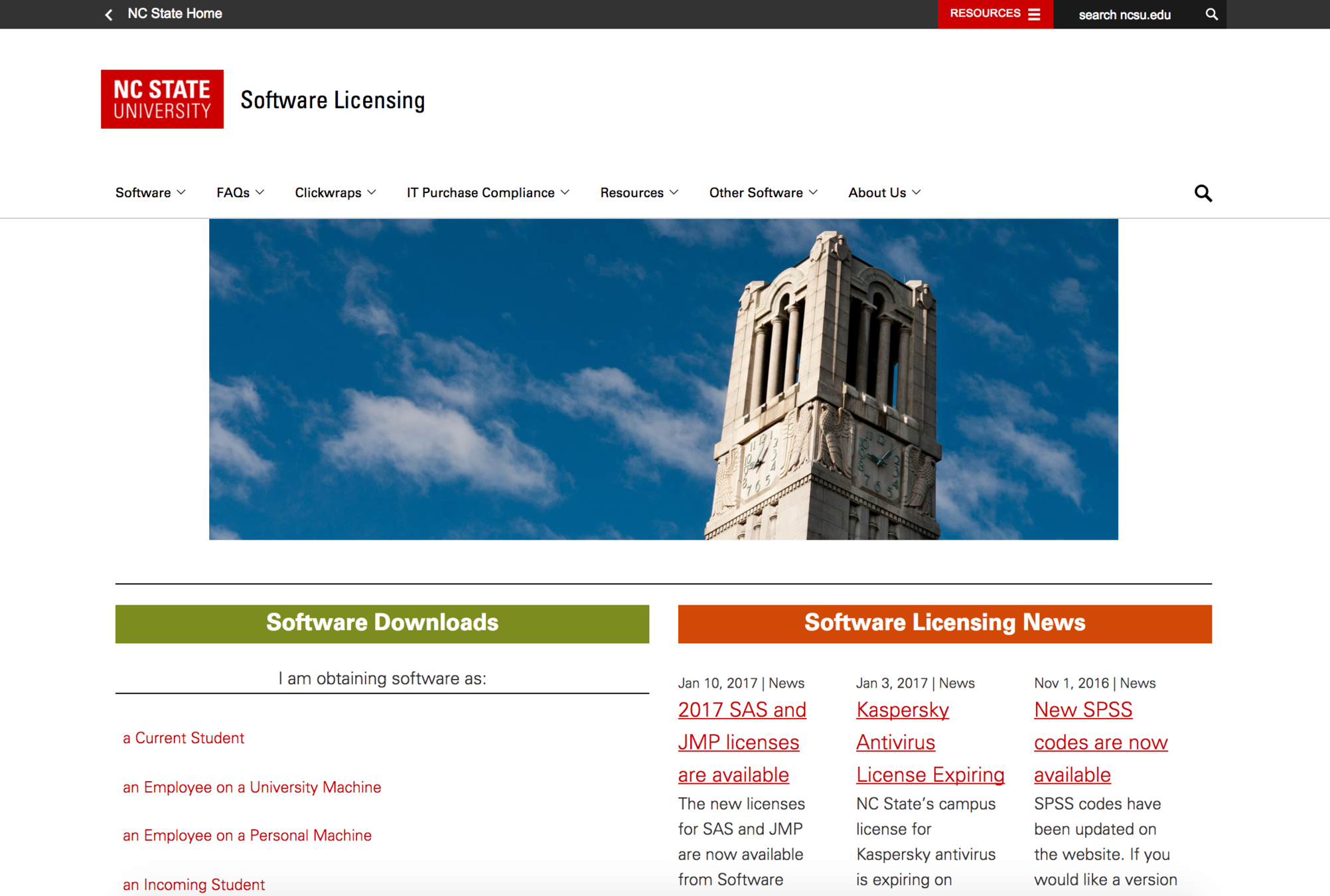Click the search magnifier in top bar
This screenshot has height=896, width=1330.
[x=1211, y=15]
